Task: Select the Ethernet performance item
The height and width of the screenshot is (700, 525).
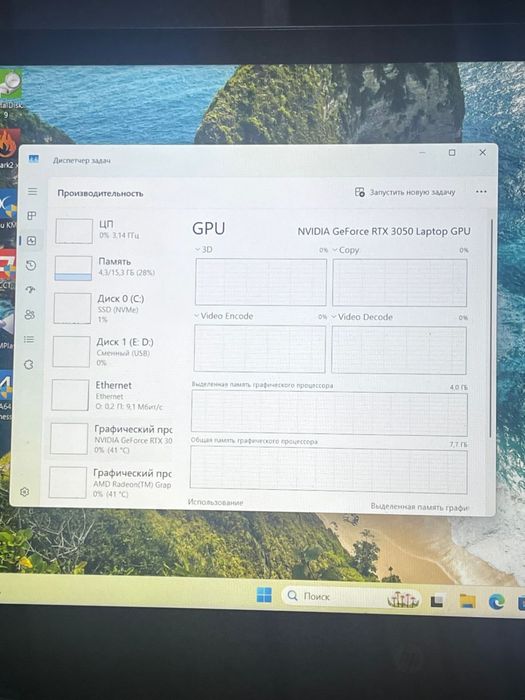Action: tap(111, 395)
